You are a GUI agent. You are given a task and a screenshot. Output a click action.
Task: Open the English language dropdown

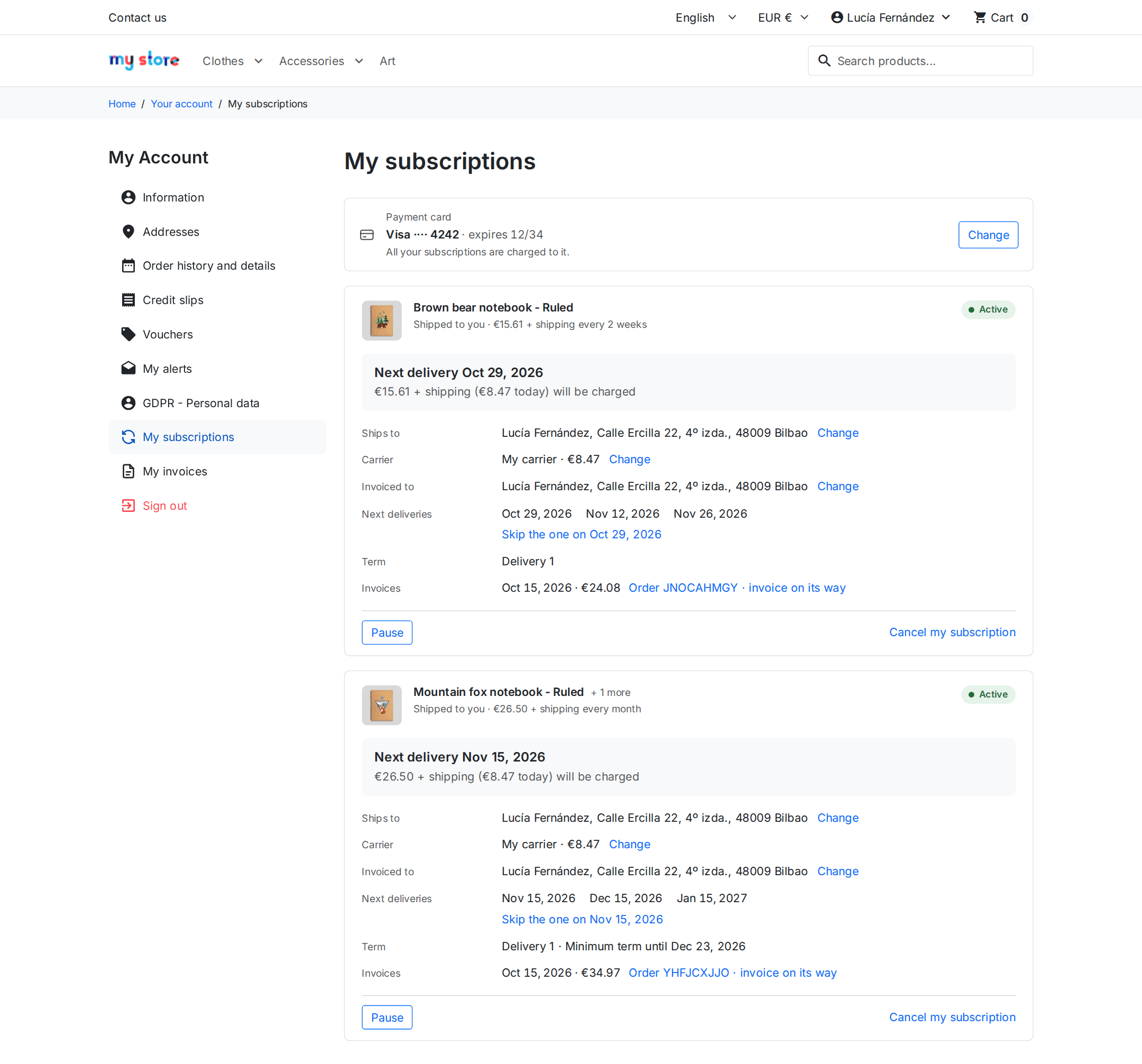[706, 17]
